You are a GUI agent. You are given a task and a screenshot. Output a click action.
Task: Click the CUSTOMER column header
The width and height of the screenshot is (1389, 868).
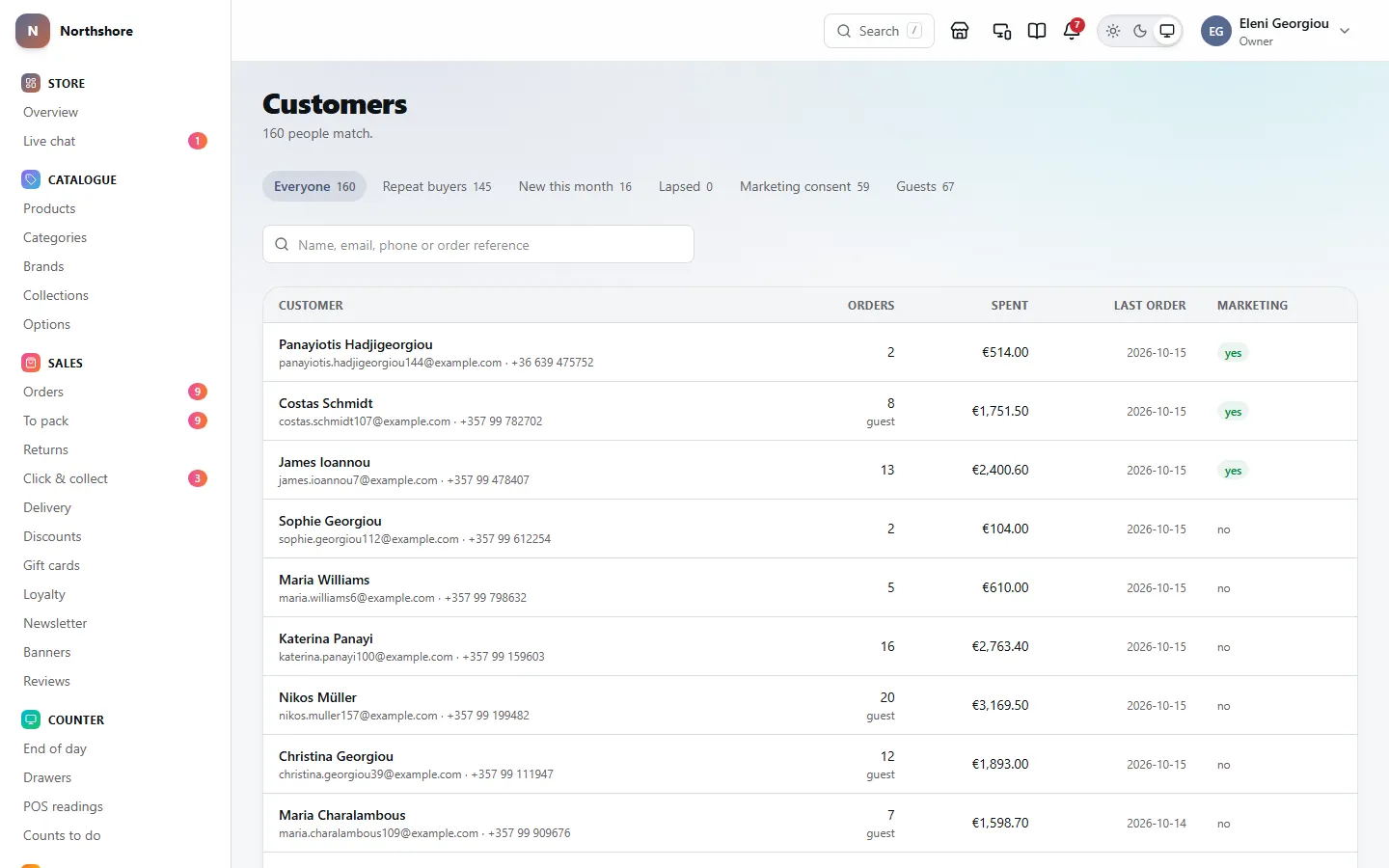[x=311, y=305]
